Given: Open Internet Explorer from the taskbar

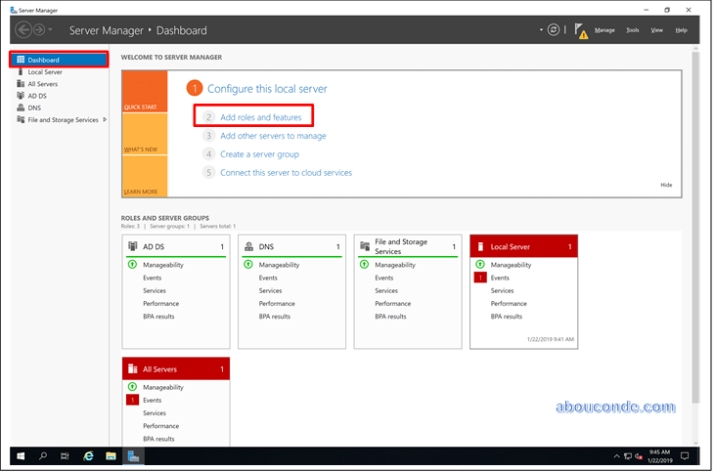Looking at the screenshot, I should pos(88,456).
